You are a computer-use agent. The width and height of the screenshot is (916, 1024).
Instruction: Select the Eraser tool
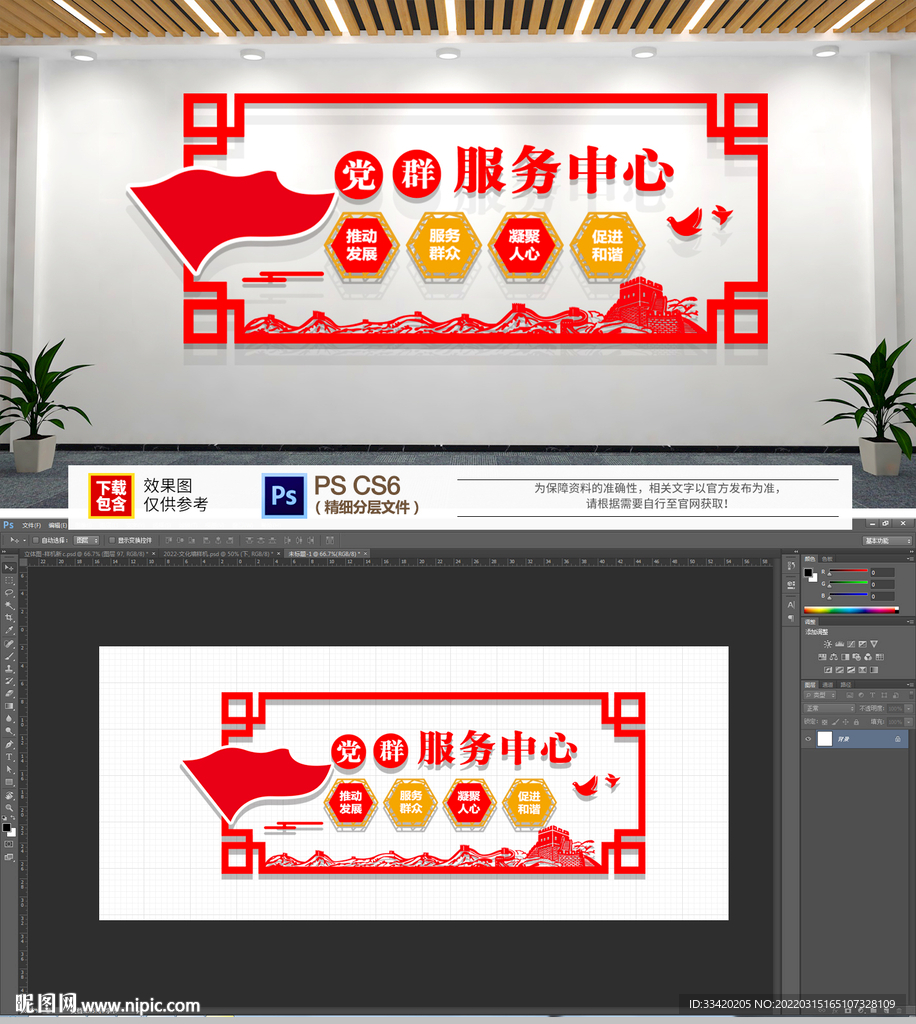(x=9, y=693)
